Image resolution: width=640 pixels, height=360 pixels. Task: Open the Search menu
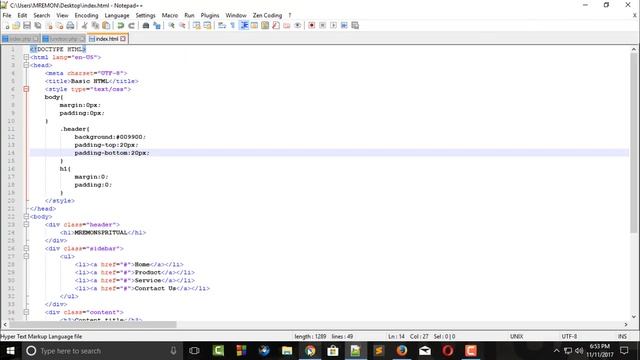point(42,16)
